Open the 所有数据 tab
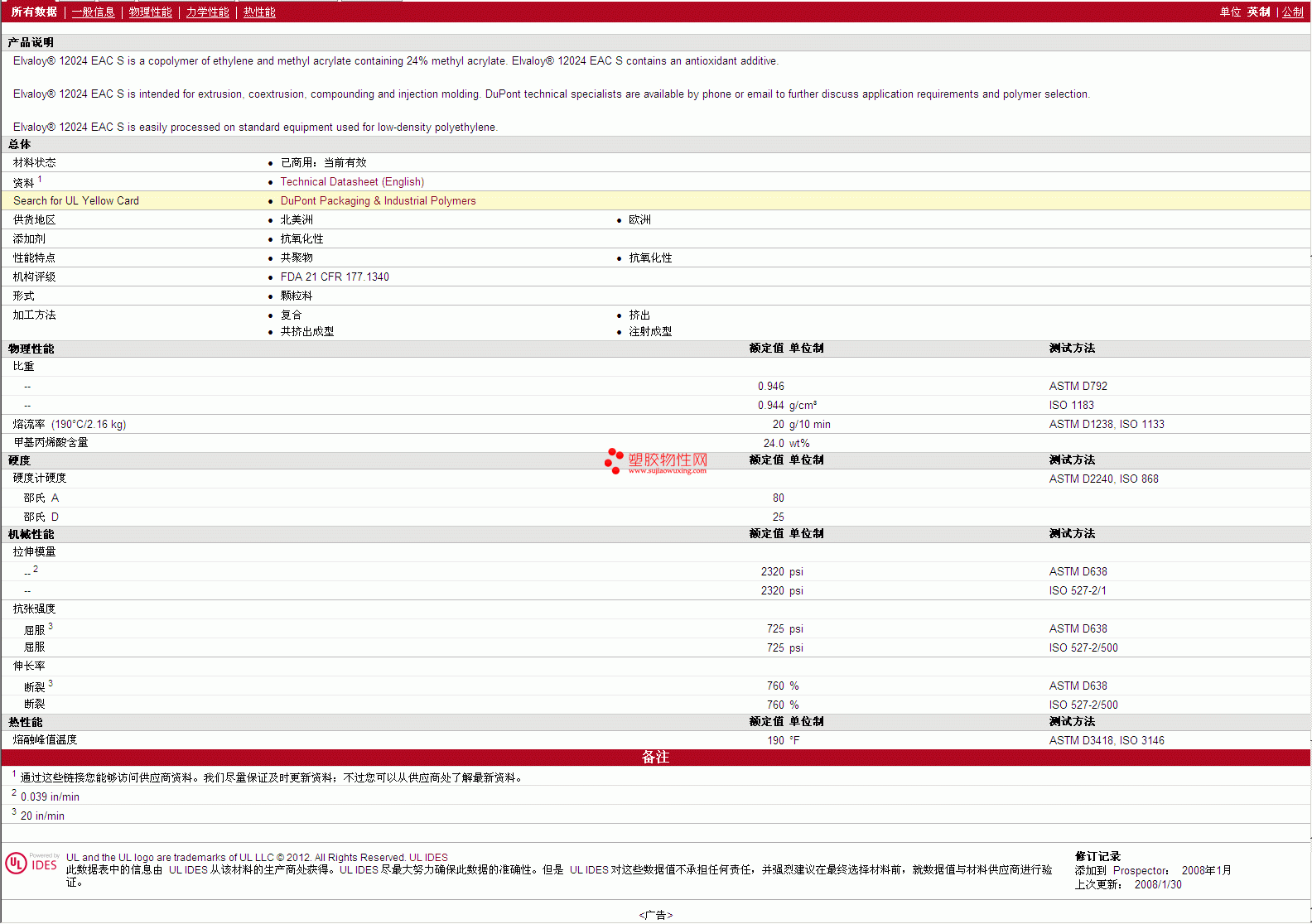Viewport: 1312px width, 924px height. [34, 12]
